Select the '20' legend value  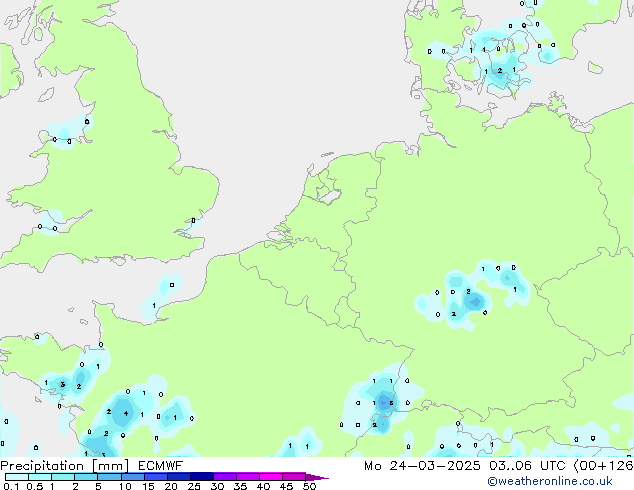point(171,486)
